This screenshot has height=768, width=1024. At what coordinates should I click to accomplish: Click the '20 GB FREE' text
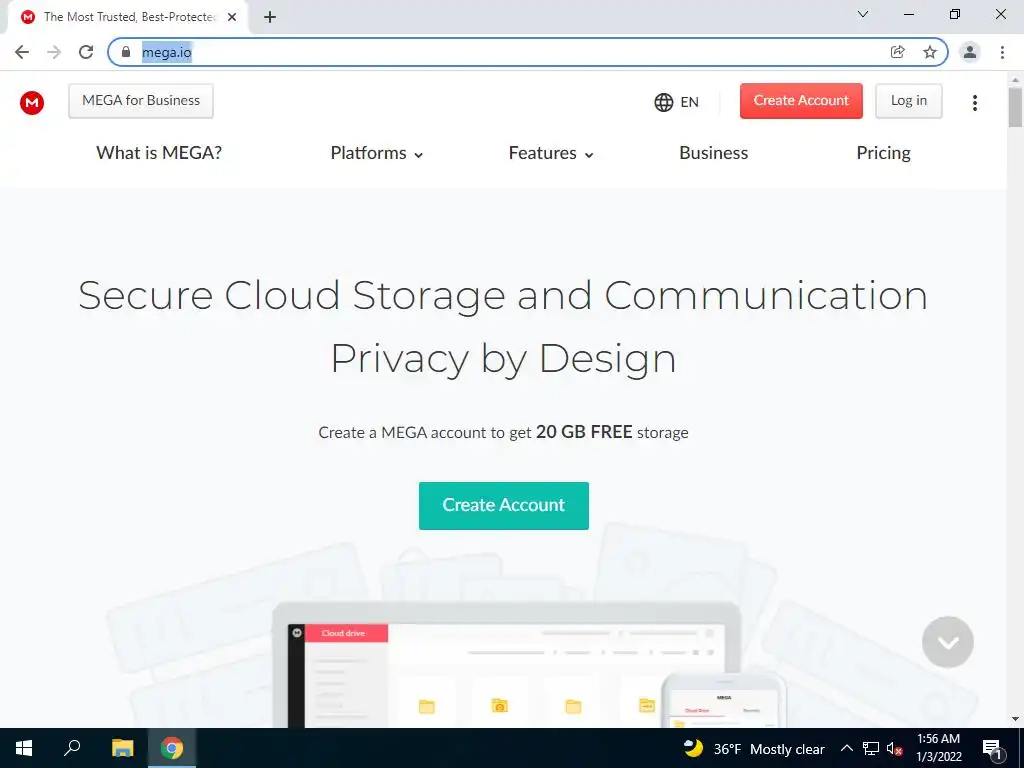[x=584, y=432]
